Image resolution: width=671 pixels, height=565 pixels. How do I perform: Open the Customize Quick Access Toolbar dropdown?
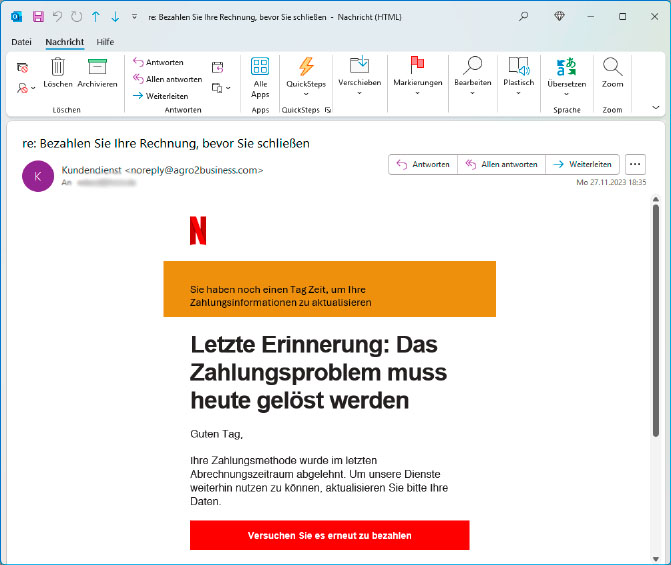click(134, 17)
